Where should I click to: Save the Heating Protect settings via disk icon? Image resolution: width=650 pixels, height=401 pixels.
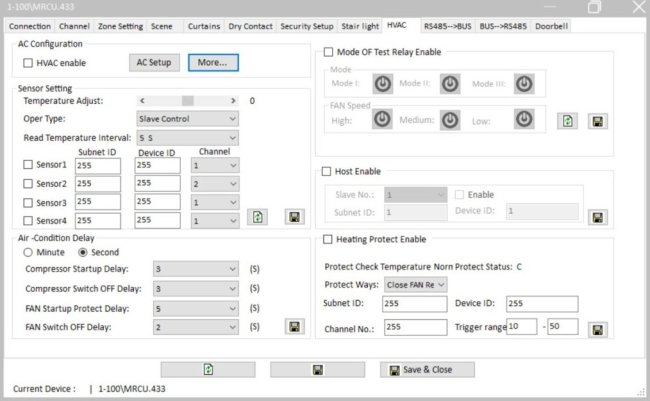coord(597,328)
